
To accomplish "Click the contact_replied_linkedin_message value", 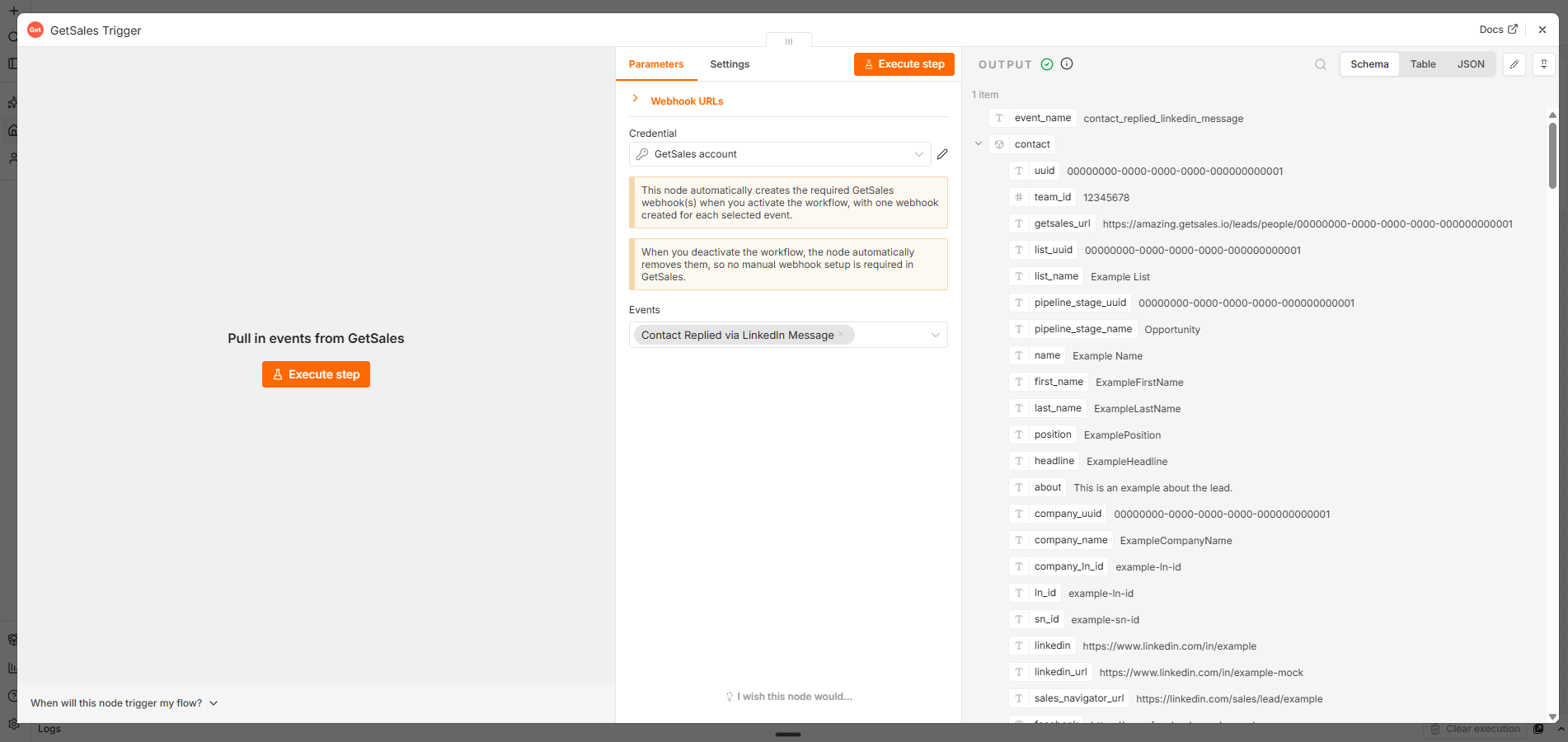I will tap(1163, 119).
